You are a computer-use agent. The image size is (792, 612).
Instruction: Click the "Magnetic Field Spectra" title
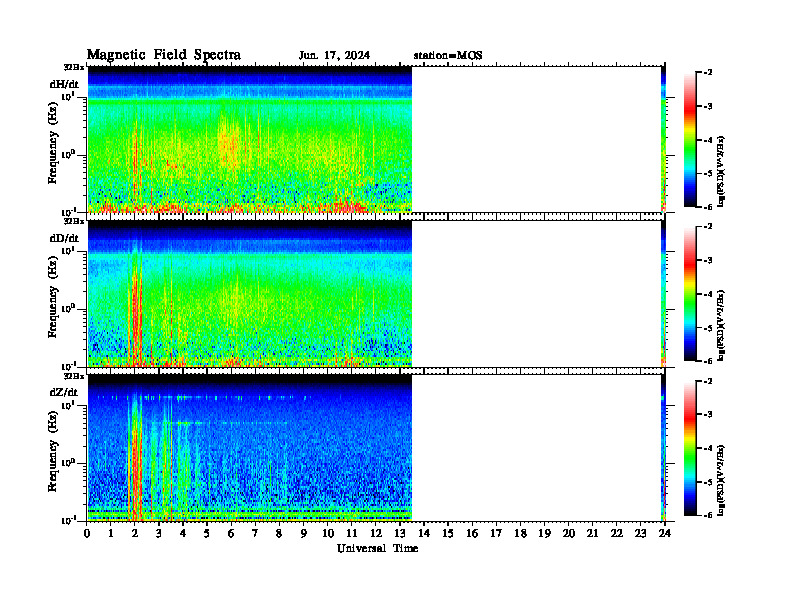pyautogui.click(x=164, y=55)
